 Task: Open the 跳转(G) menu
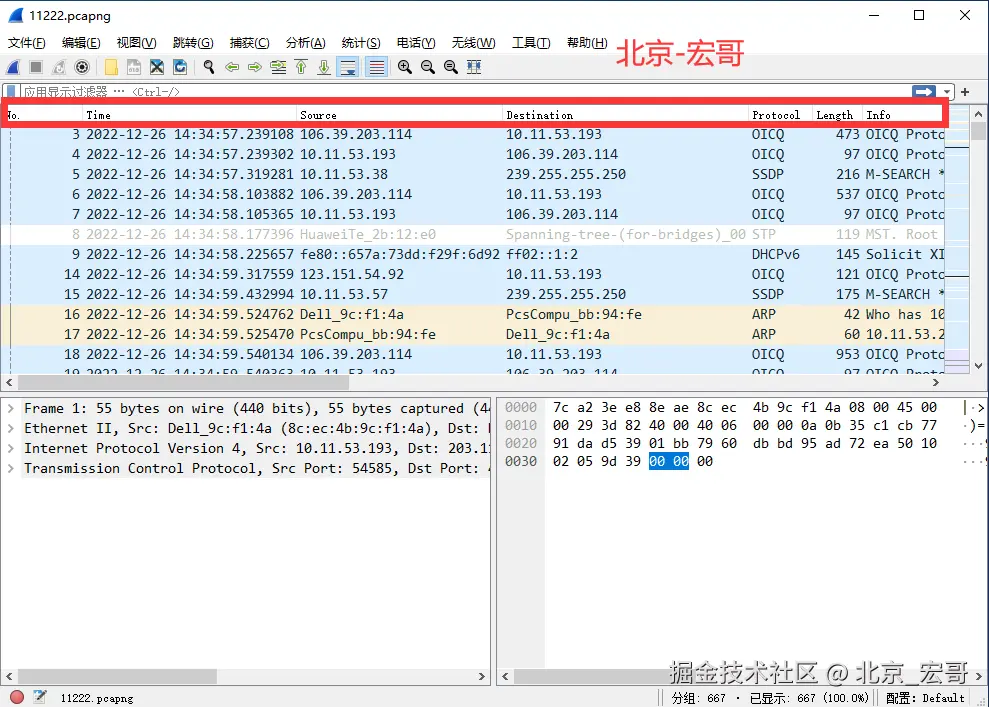click(x=193, y=43)
